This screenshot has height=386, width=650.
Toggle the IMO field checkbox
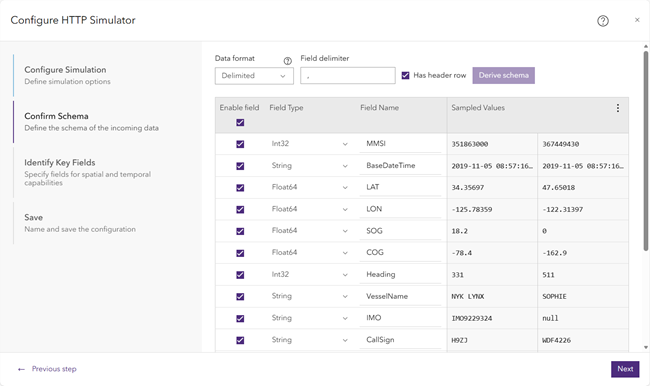point(240,318)
